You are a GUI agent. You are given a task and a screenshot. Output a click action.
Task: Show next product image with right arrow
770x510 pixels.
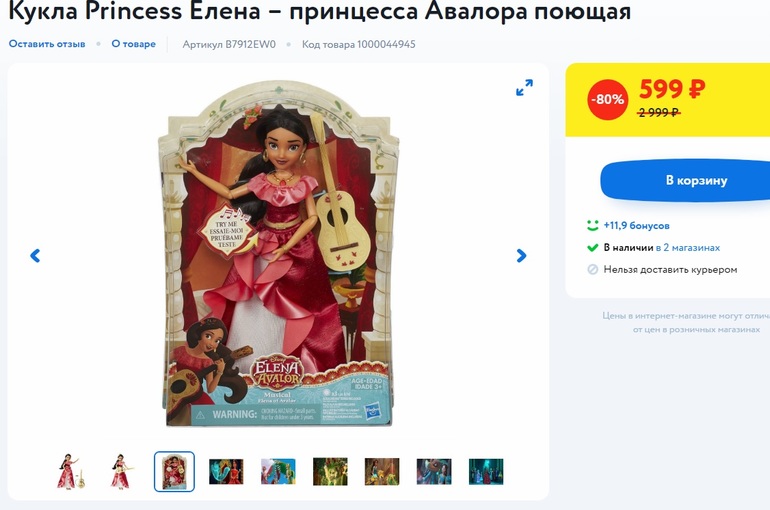pyautogui.click(x=522, y=255)
